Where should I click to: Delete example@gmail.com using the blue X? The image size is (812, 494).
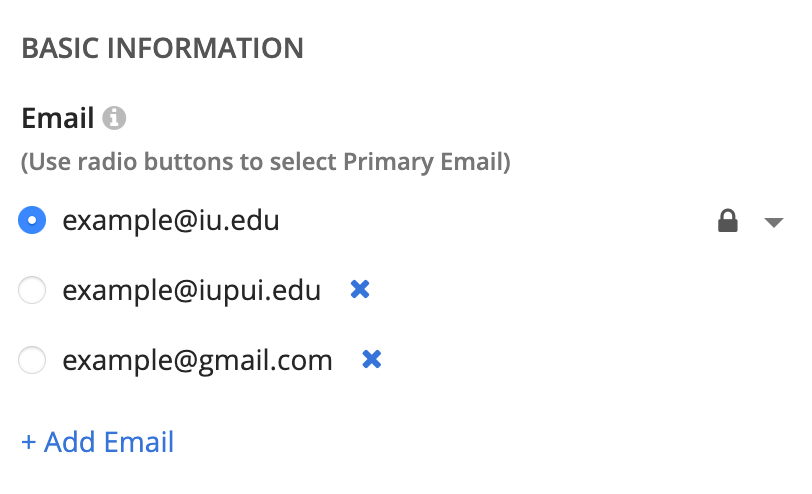(x=371, y=359)
